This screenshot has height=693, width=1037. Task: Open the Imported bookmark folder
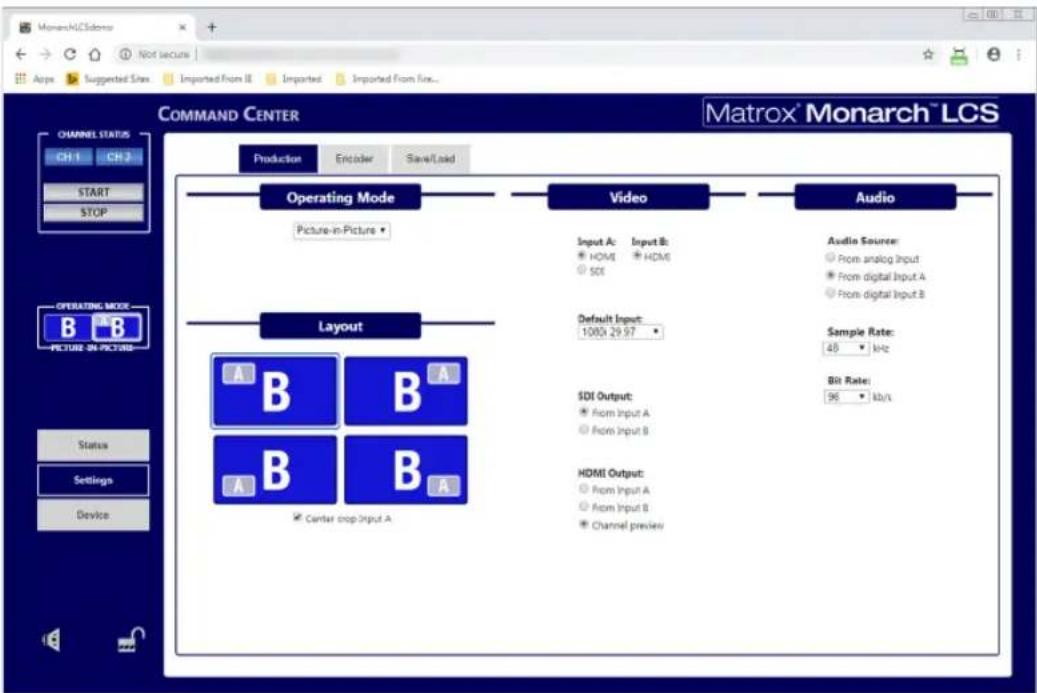coord(294,79)
